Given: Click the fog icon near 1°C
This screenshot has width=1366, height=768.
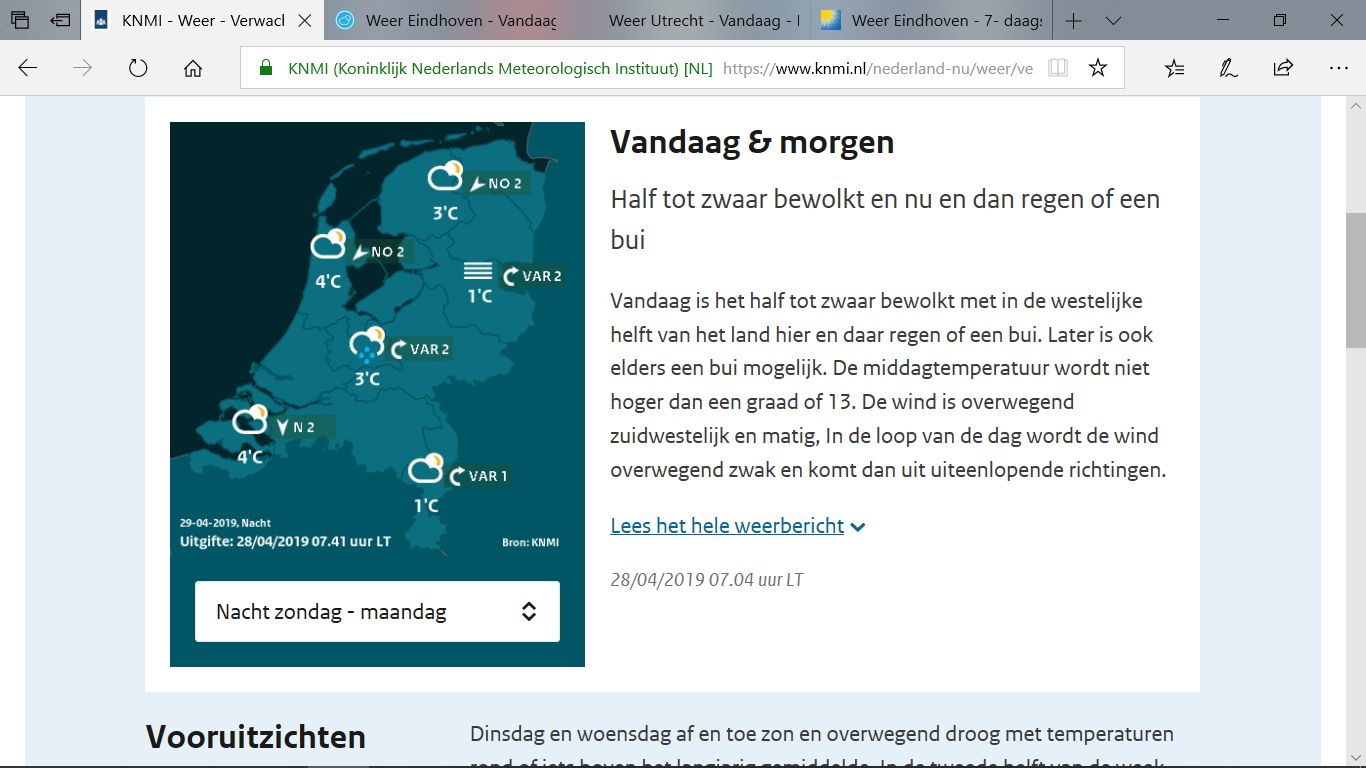Looking at the screenshot, I should coord(478,270).
